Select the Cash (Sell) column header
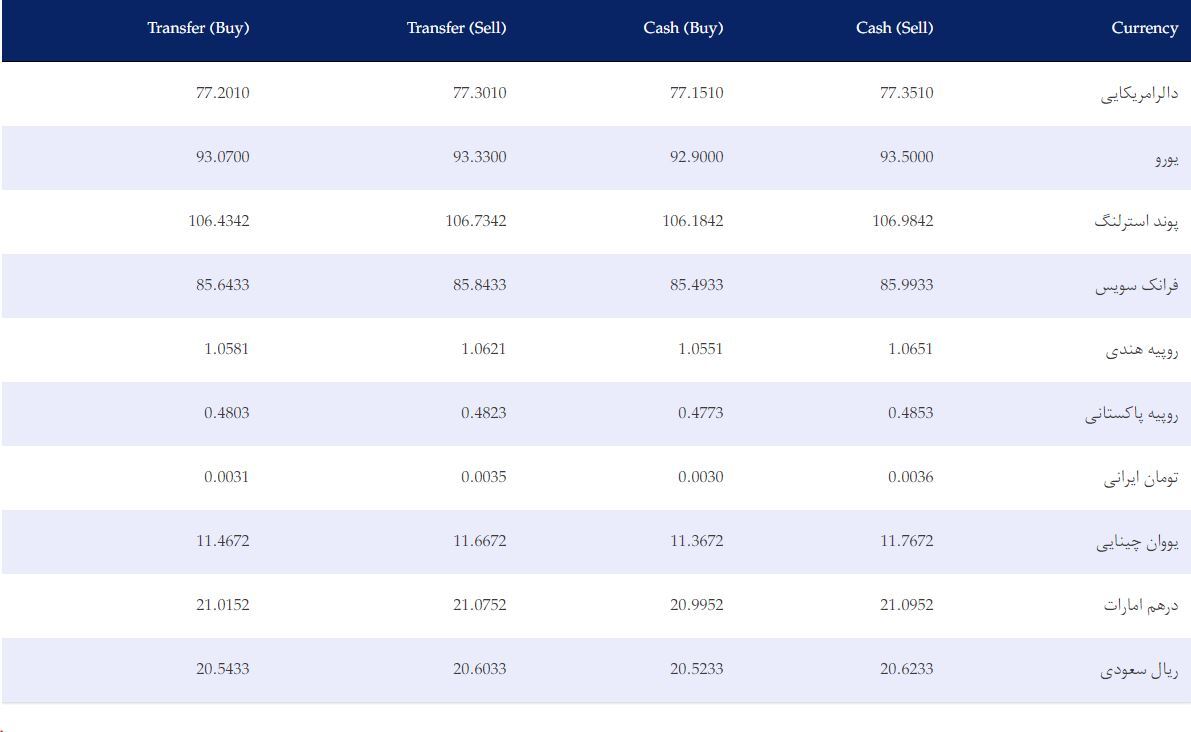1191x732 pixels. 895,28
